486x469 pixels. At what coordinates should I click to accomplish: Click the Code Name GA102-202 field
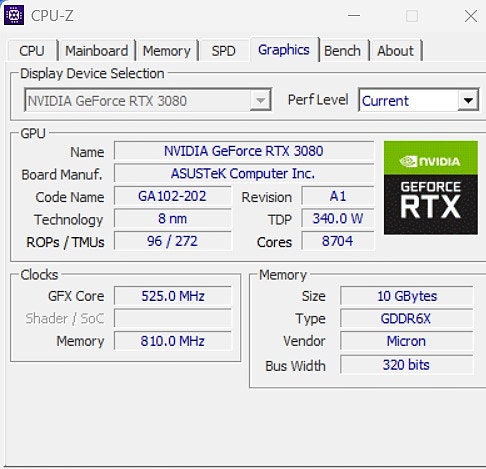(173, 196)
